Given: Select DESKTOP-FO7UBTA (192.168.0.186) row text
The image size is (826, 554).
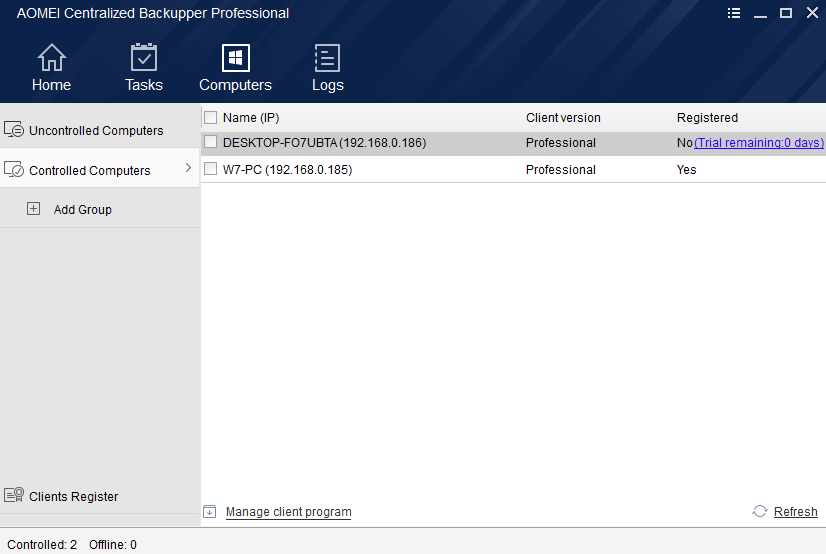Looking at the screenshot, I should 324,143.
